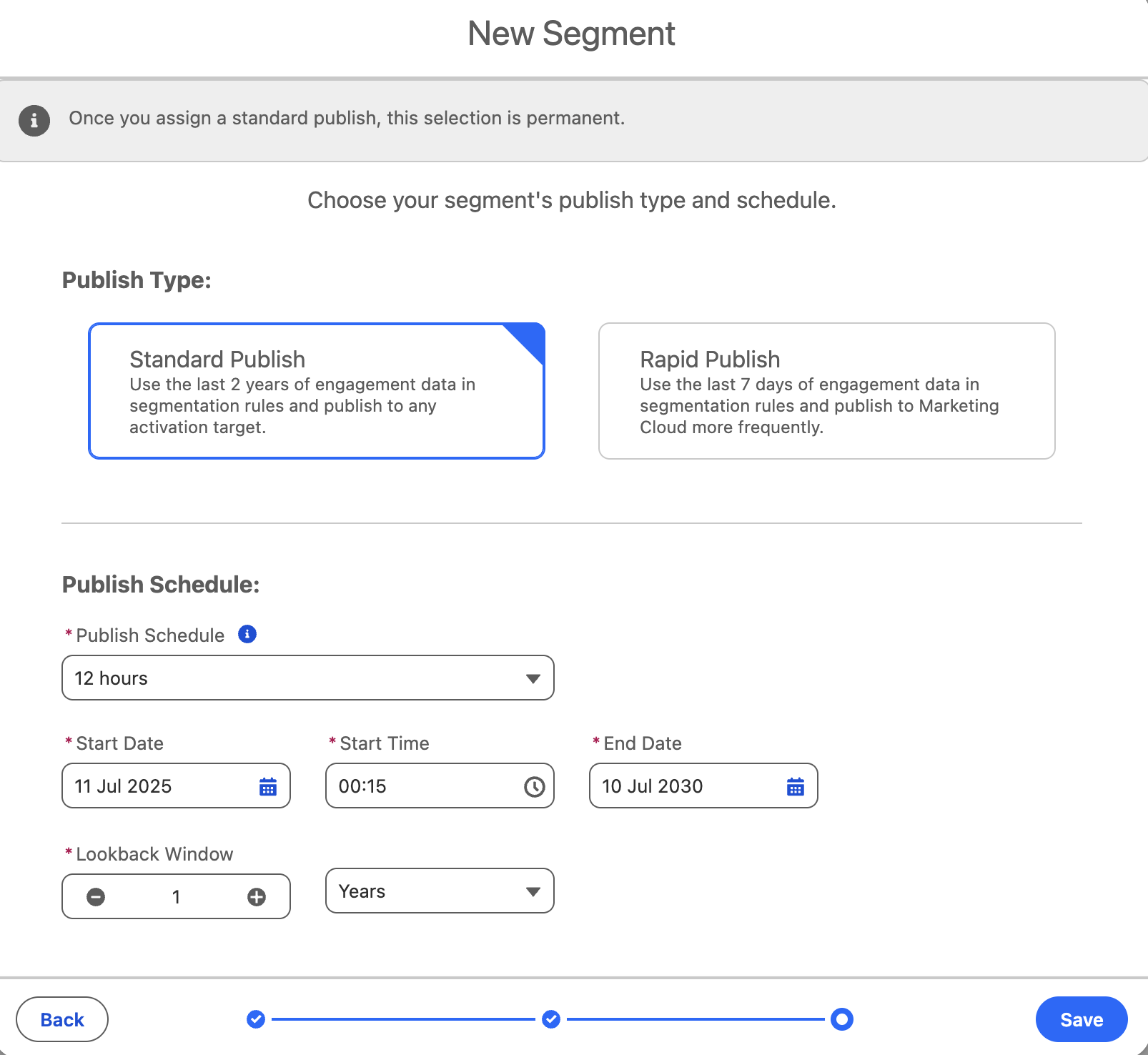Select the Standard Publish option card

(316, 391)
